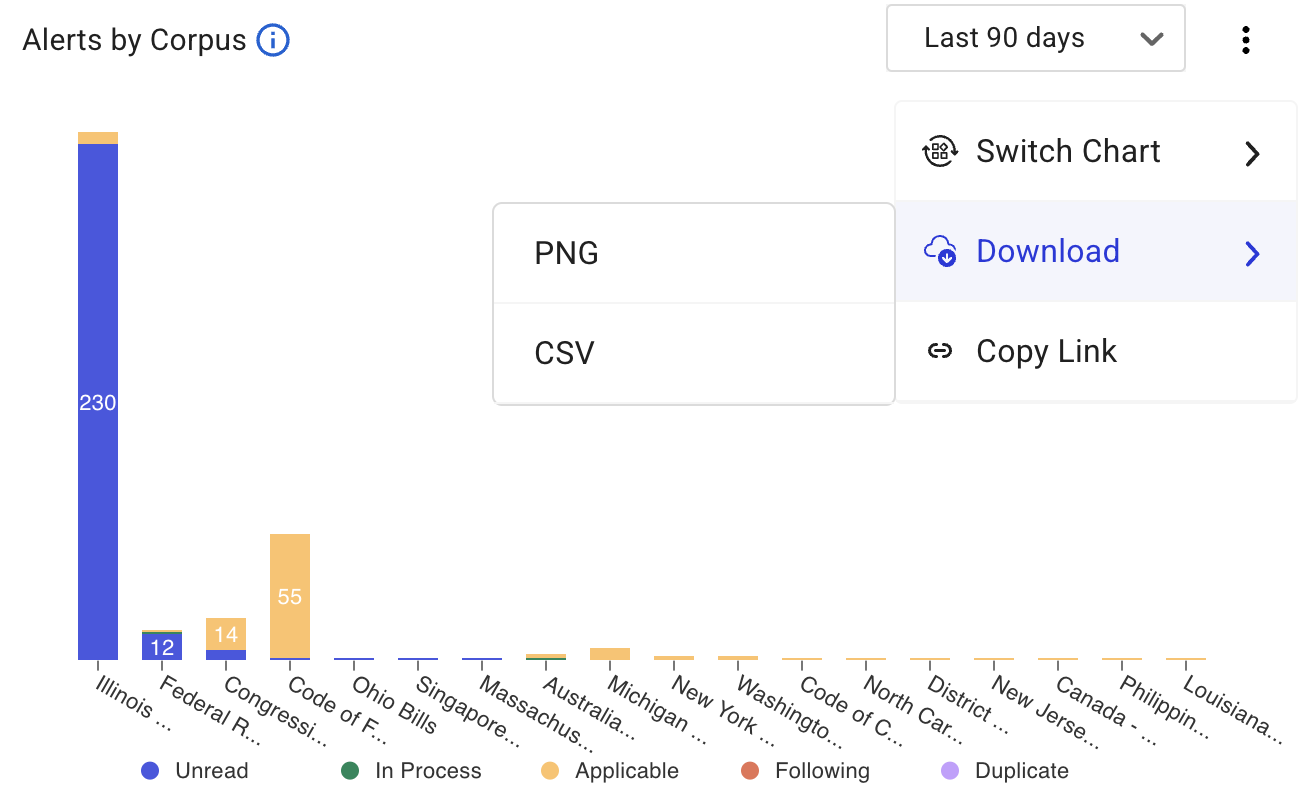The image size is (1312, 802).
Task: Expand the Download submenu chevron
Action: (x=1252, y=253)
